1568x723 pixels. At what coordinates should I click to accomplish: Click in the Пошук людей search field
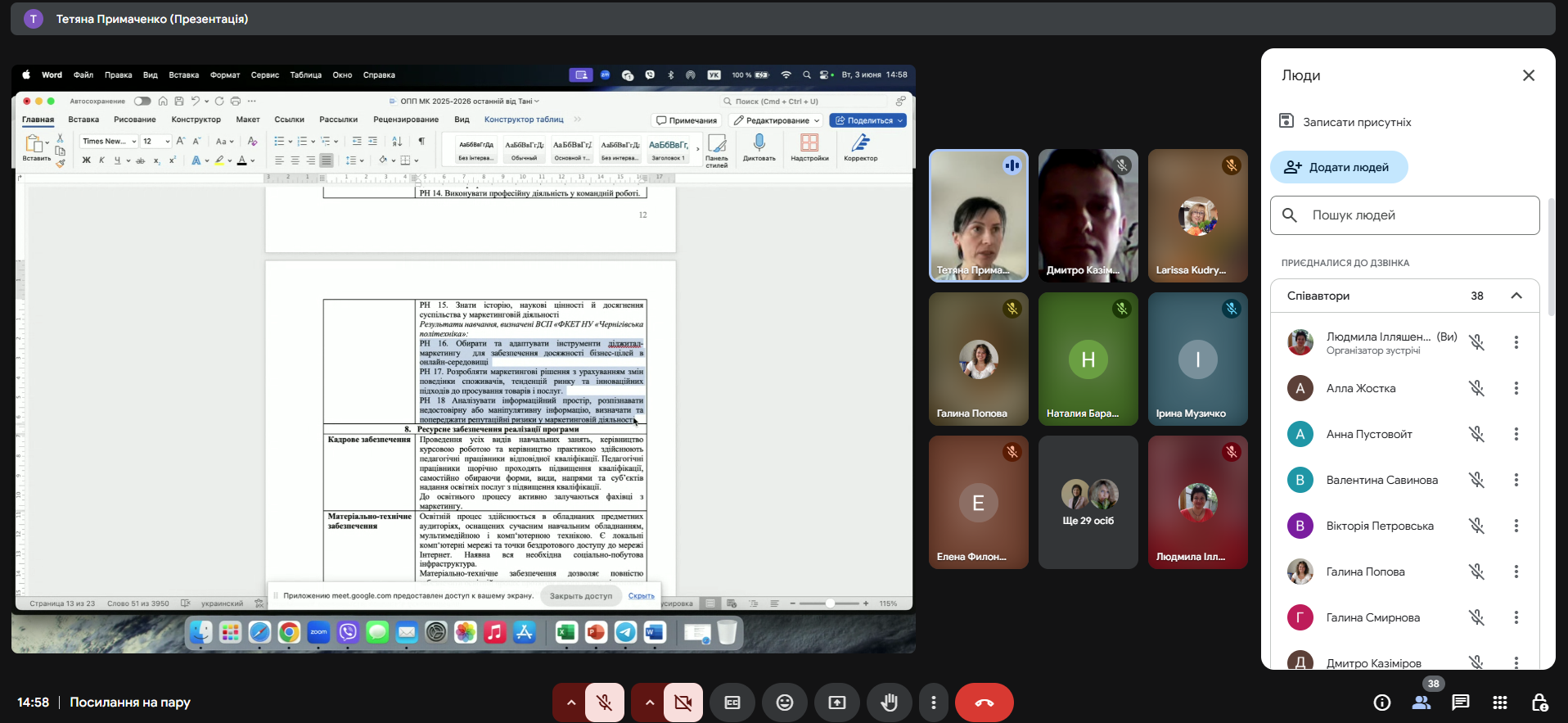tap(1404, 215)
